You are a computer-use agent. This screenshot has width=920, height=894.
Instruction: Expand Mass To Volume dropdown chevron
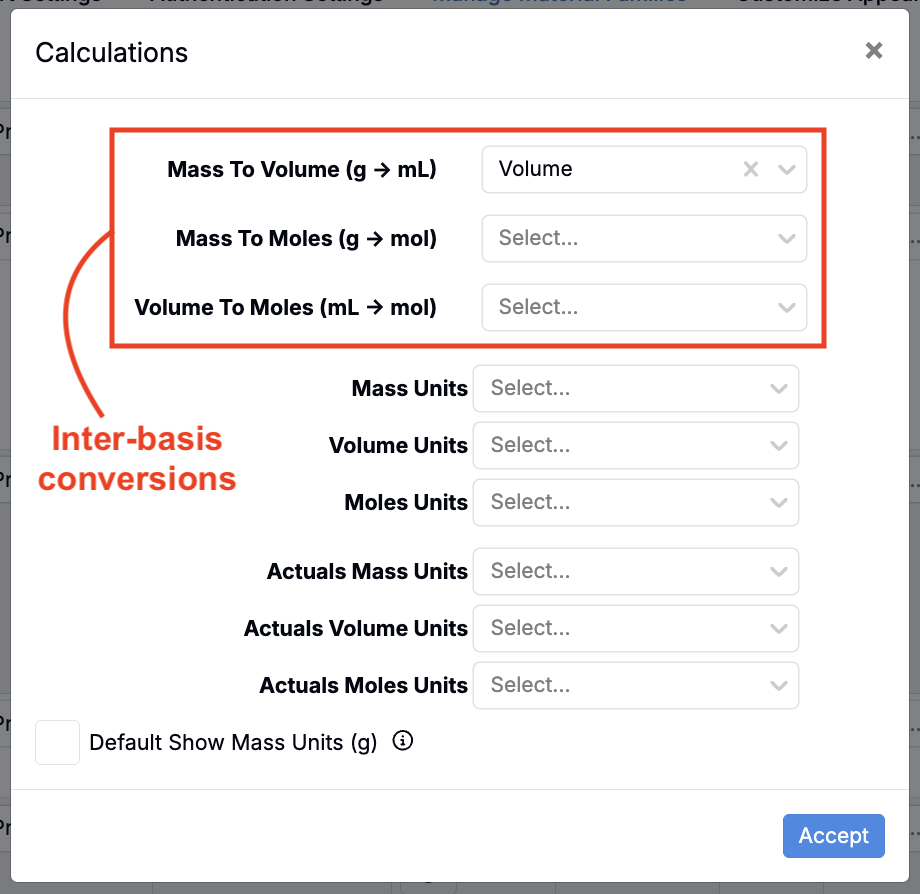tap(786, 170)
